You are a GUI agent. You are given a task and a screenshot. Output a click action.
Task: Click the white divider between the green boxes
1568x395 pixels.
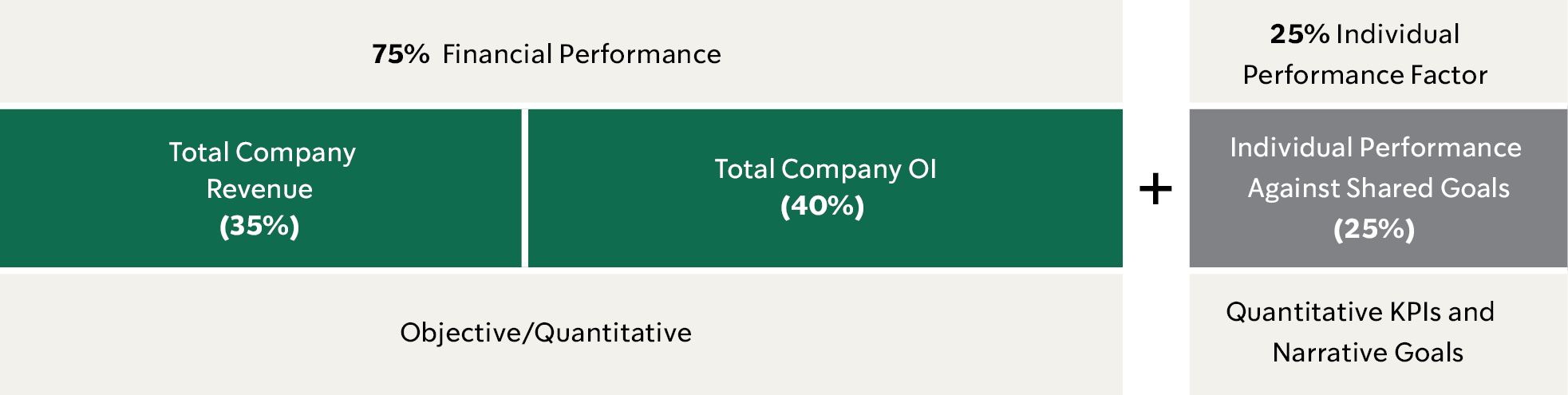tap(524, 188)
